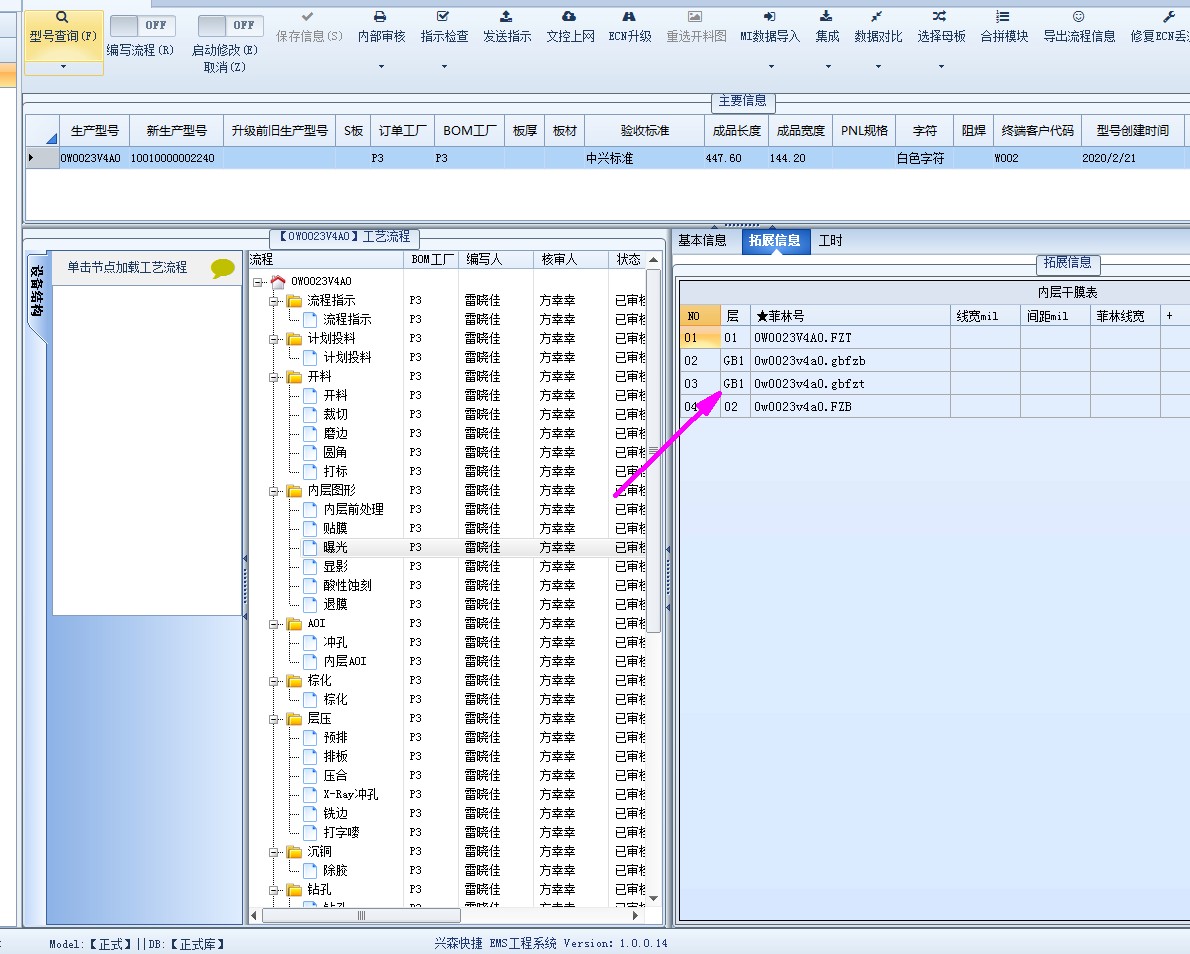Toggle the 启动修改 OFF switch
1190x954 pixels.
[x=231, y=26]
